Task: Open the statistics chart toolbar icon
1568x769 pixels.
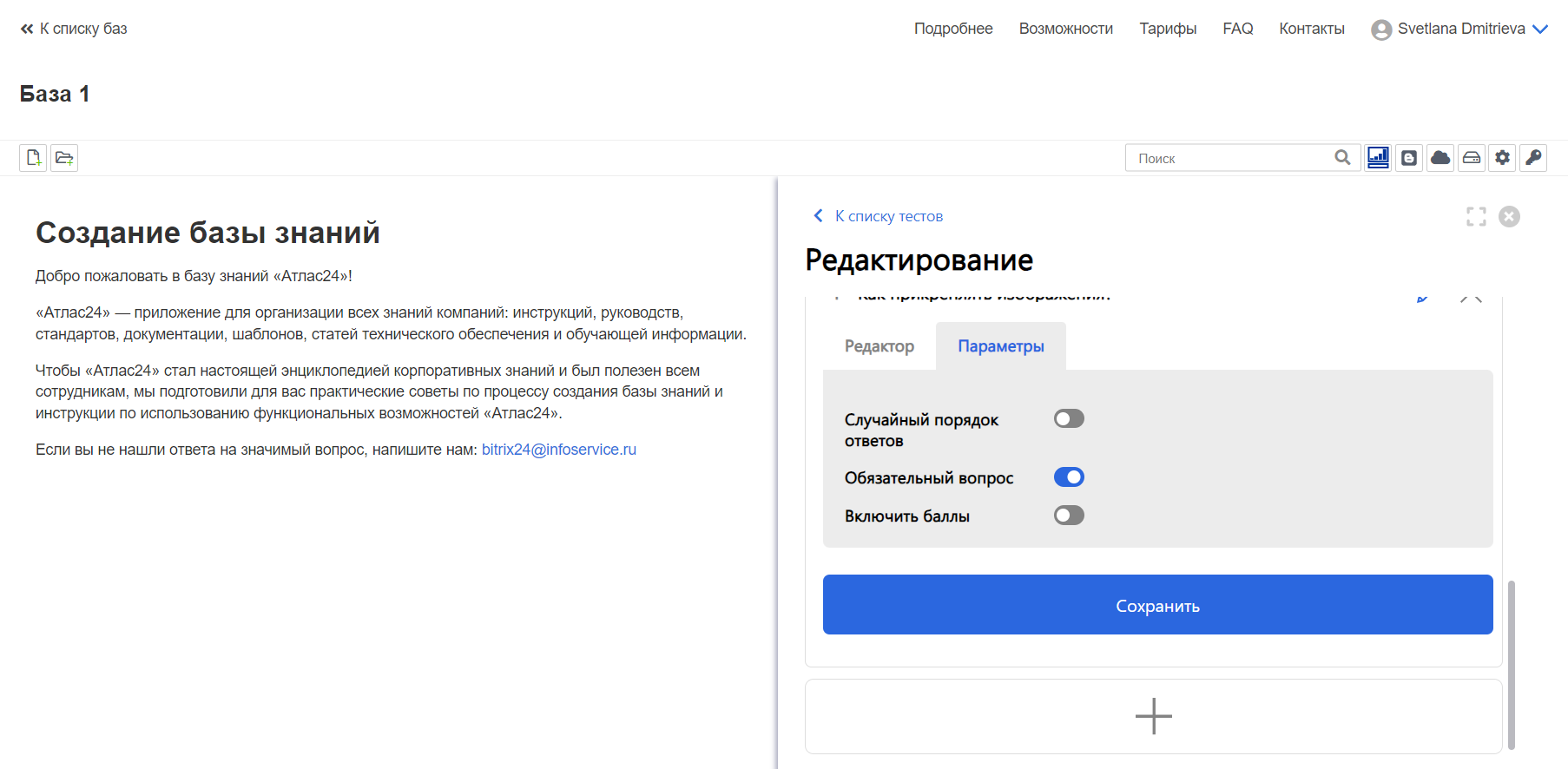Action: tap(1378, 158)
